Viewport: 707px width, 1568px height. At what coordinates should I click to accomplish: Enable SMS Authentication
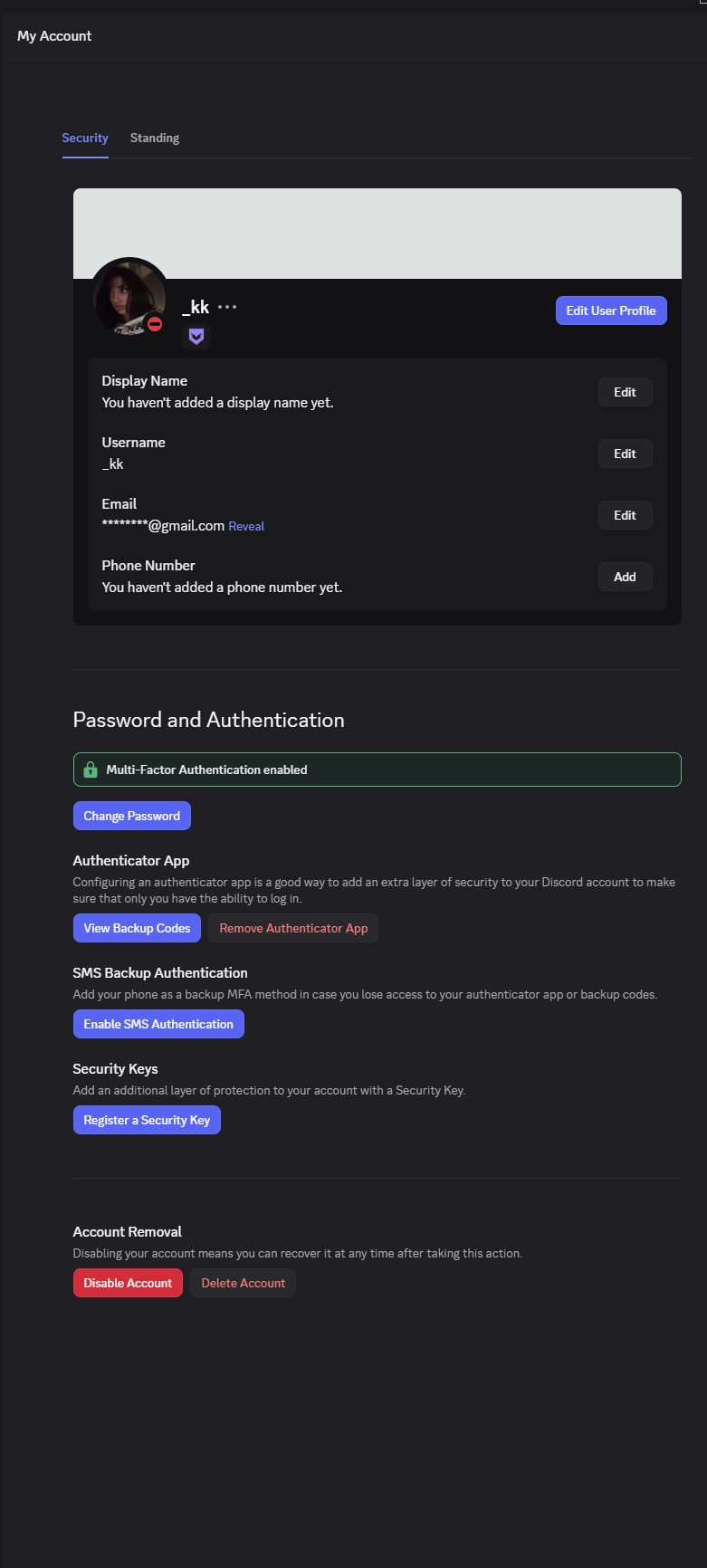click(158, 1024)
